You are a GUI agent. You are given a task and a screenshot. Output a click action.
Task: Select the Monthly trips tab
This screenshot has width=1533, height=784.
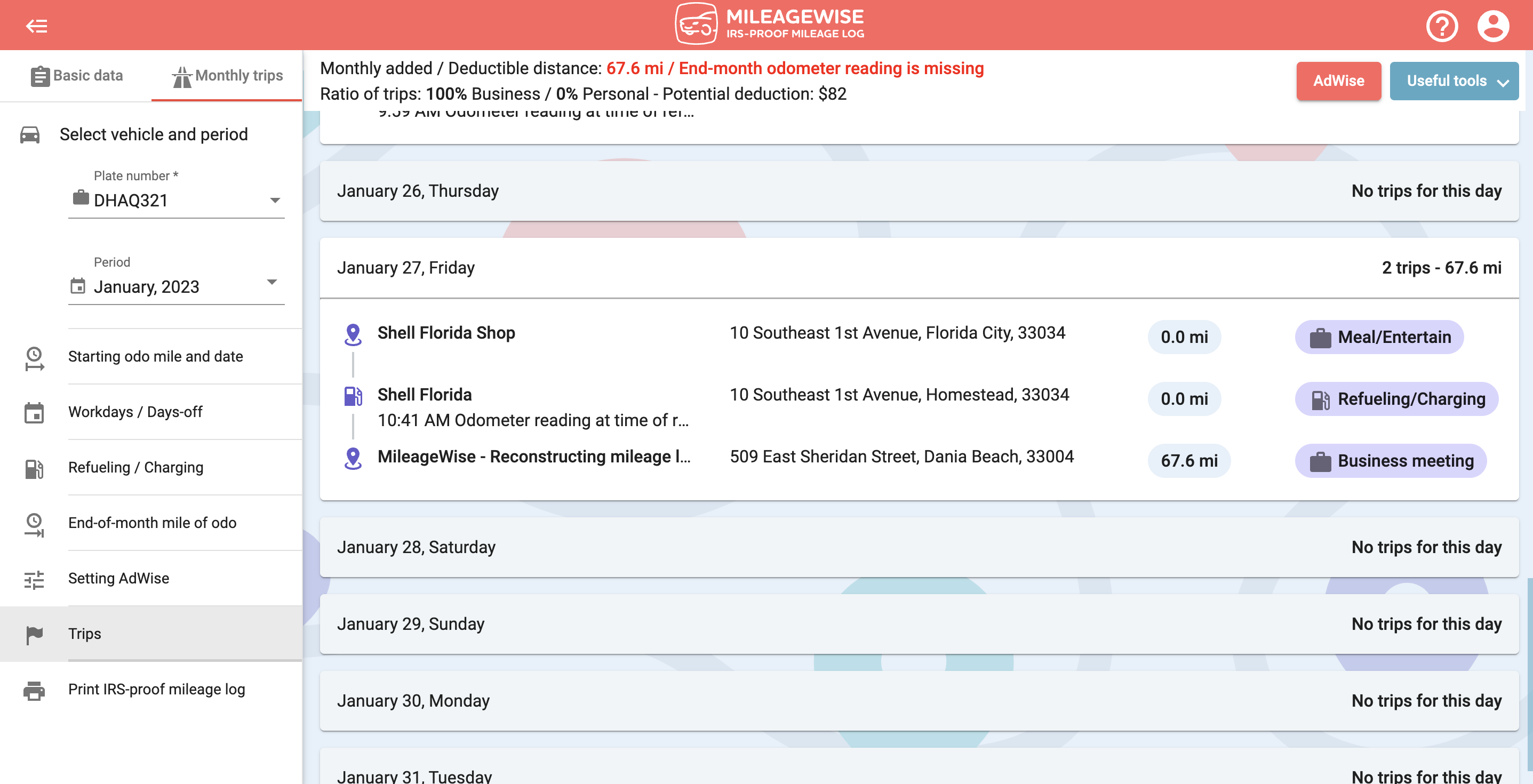coord(227,76)
